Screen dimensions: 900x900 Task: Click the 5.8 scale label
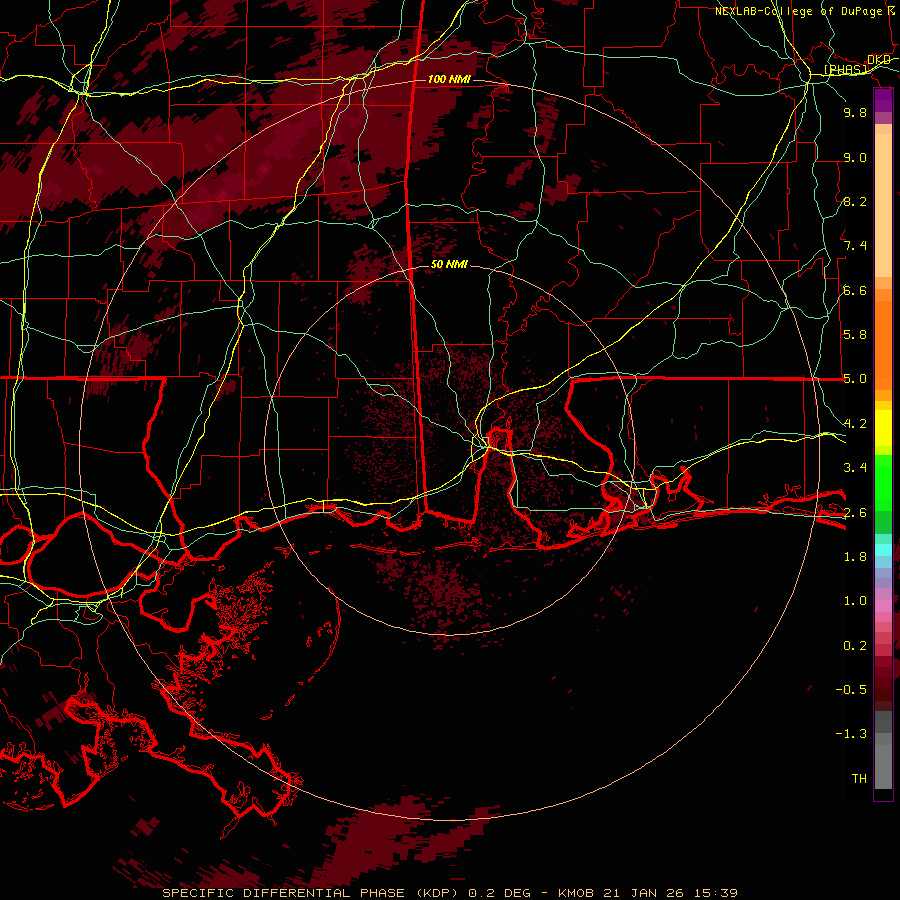(x=855, y=335)
